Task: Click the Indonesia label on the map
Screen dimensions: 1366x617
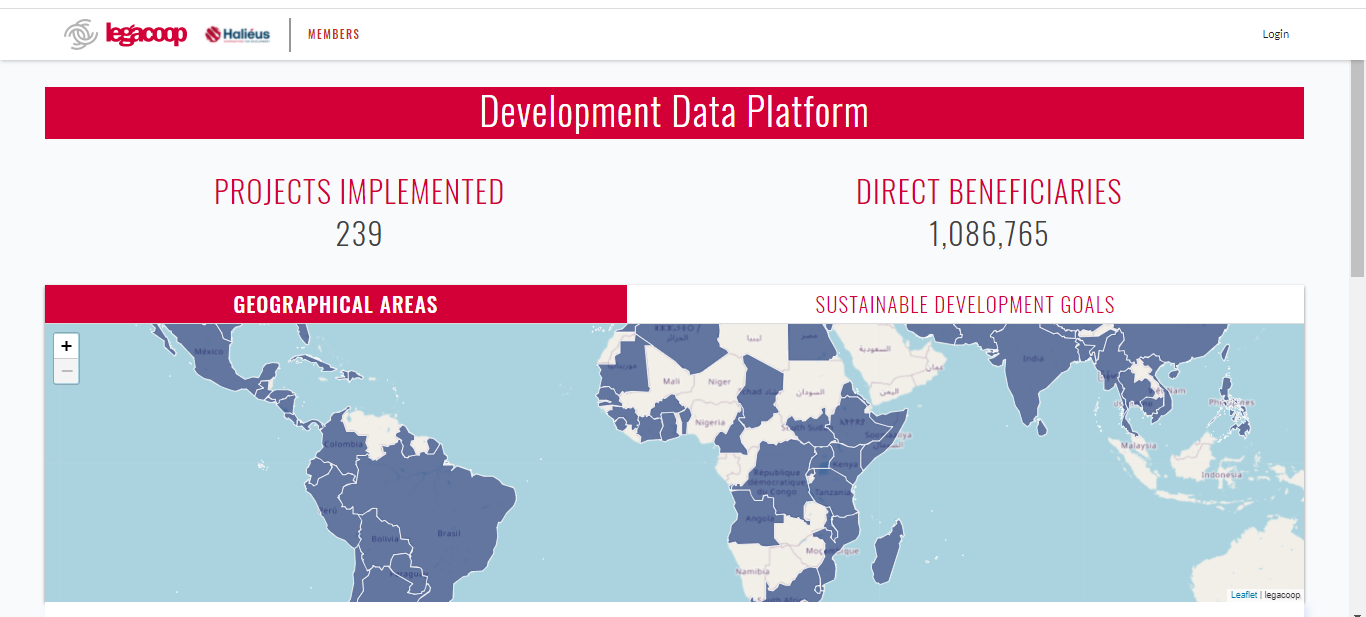Action: coord(1222,475)
